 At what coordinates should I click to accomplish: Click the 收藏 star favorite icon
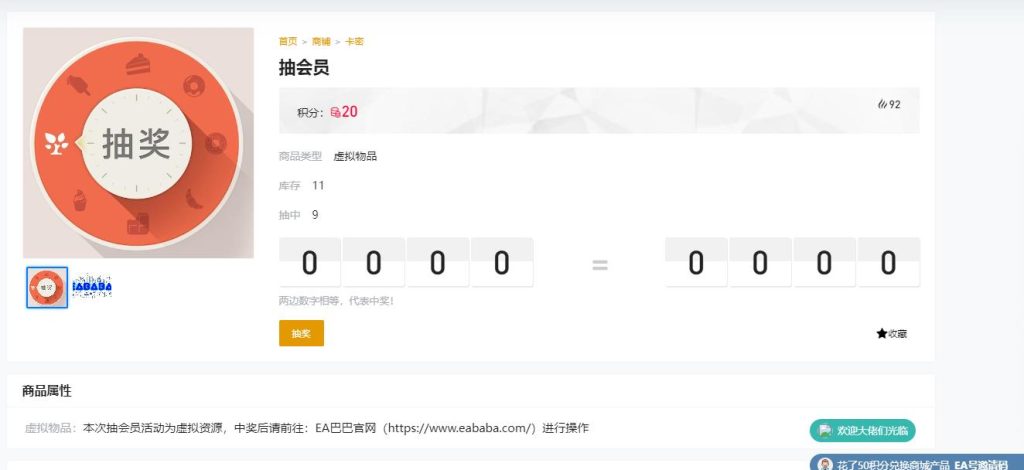(882, 334)
